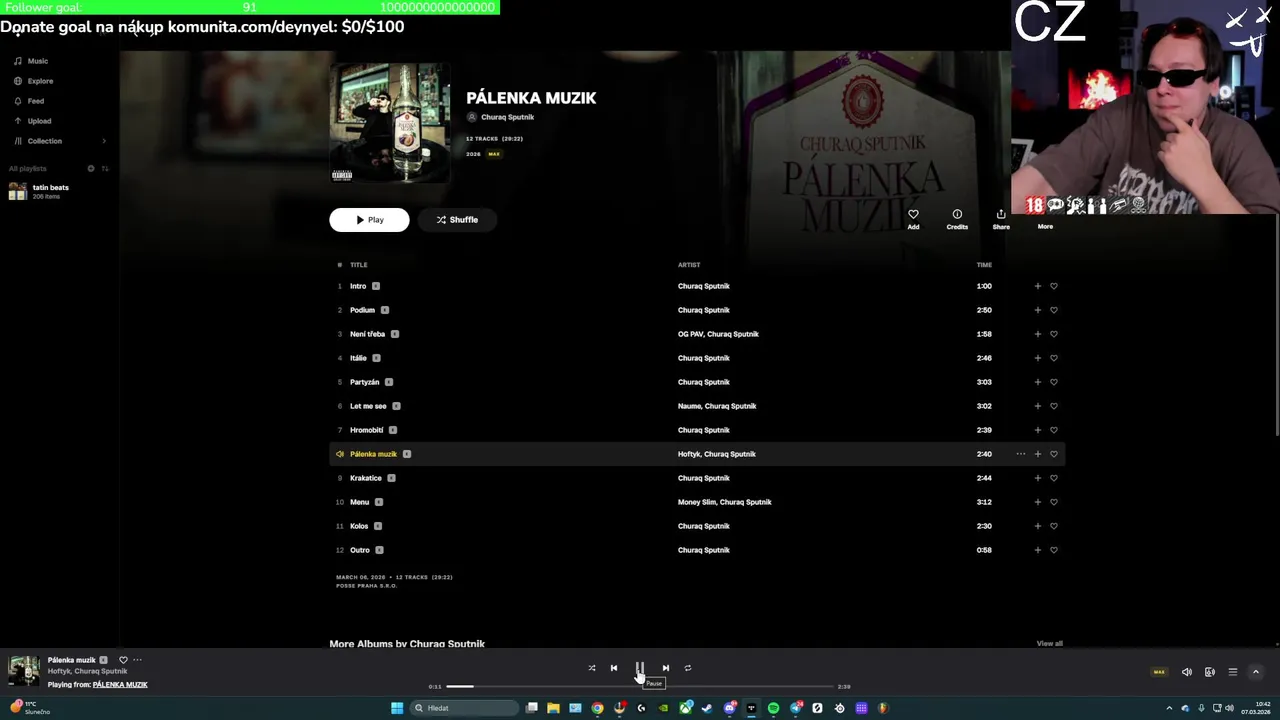Click the Pálenka Muzik album cover

click(x=390, y=123)
